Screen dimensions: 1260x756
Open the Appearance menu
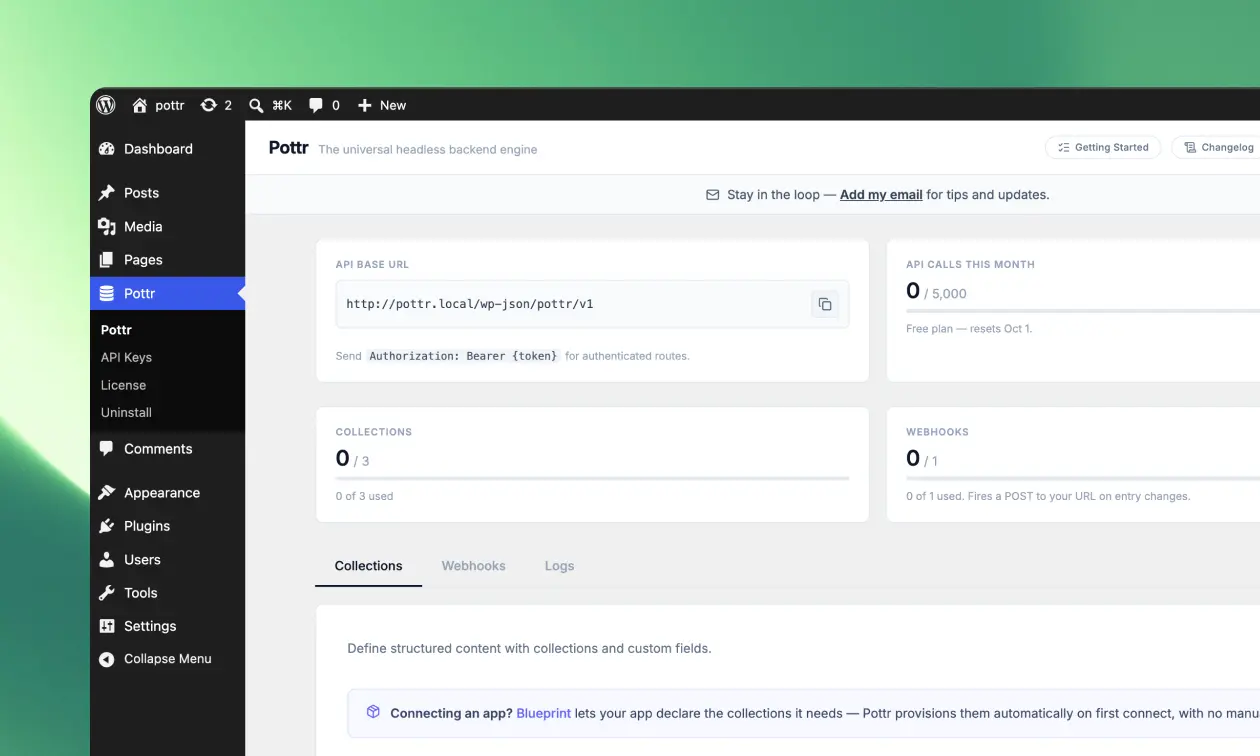(x=167, y=493)
